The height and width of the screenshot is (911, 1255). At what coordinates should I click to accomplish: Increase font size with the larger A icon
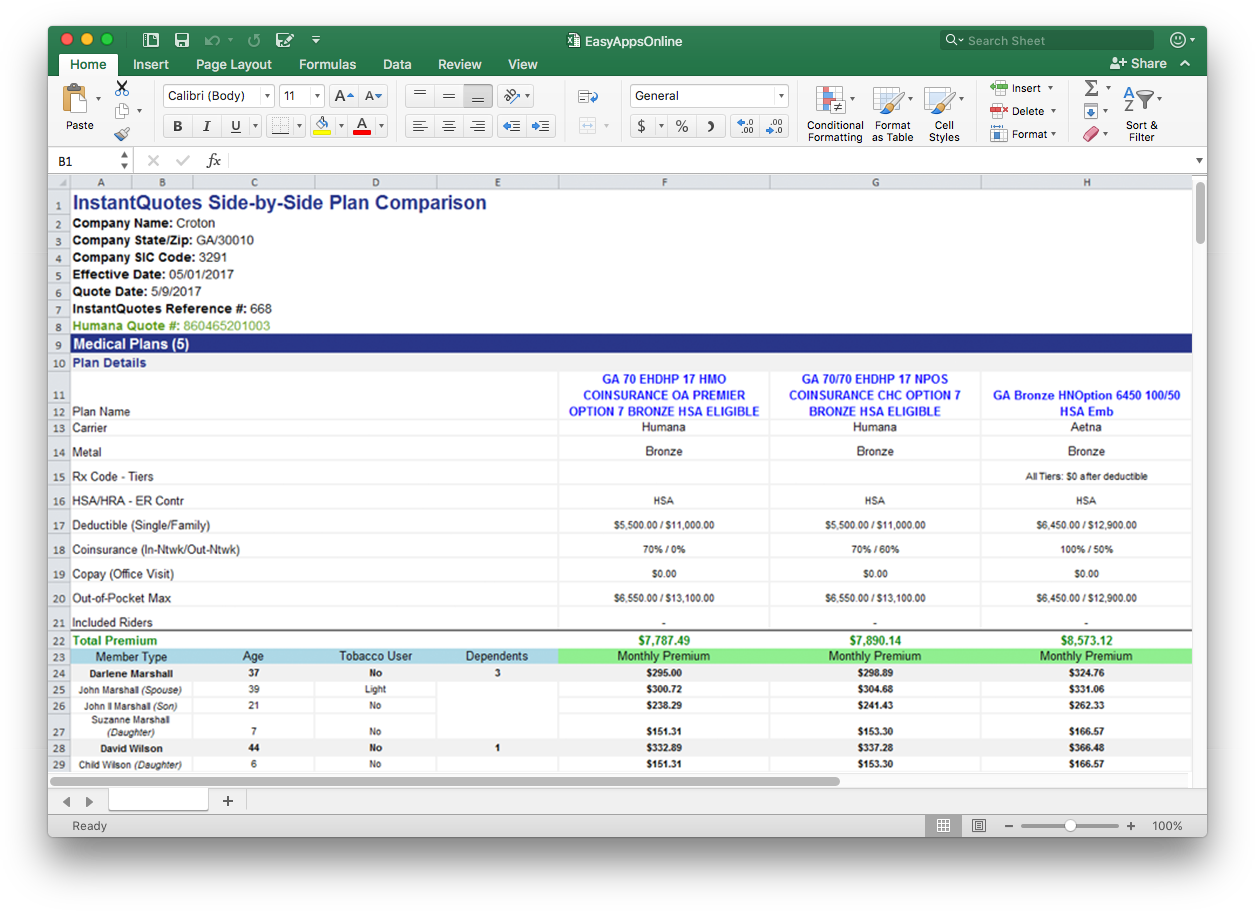(x=343, y=96)
